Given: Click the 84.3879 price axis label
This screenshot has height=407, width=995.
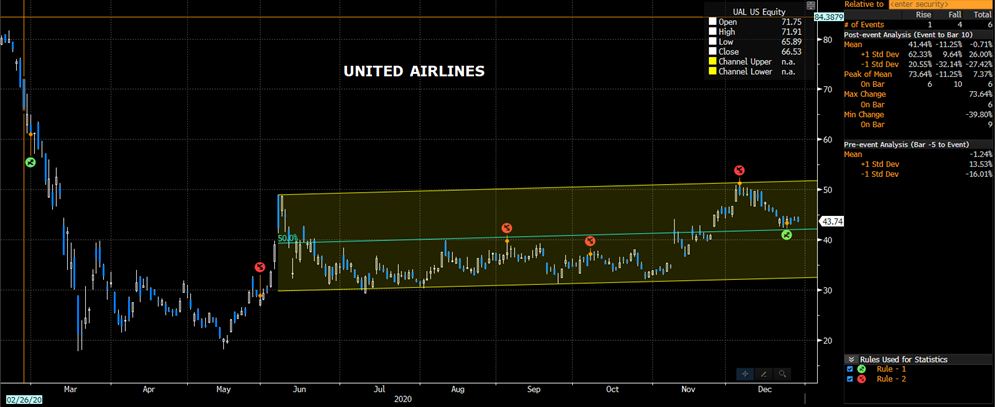Looking at the screenshot, I should (x=828, y=17).
